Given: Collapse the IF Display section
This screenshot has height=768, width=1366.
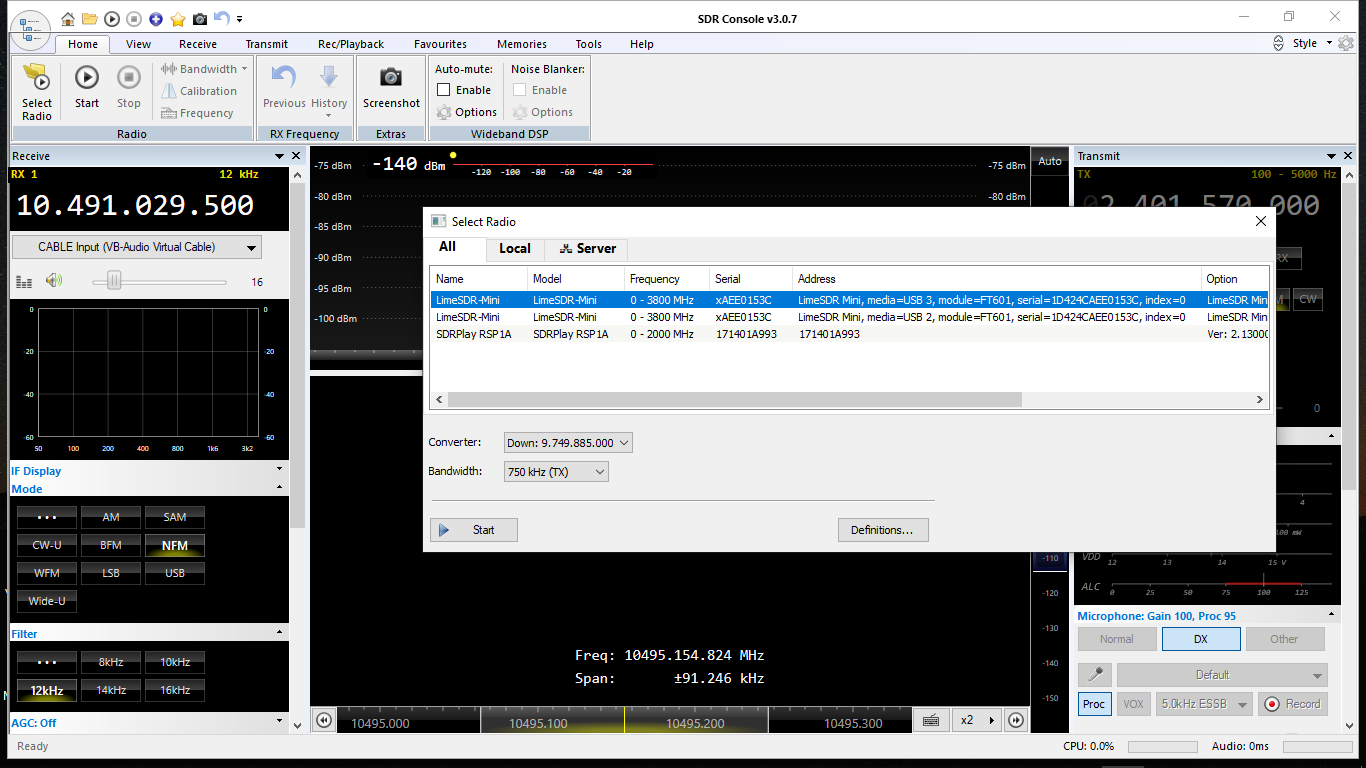Looking at the screenshot, I should [279, 469].
